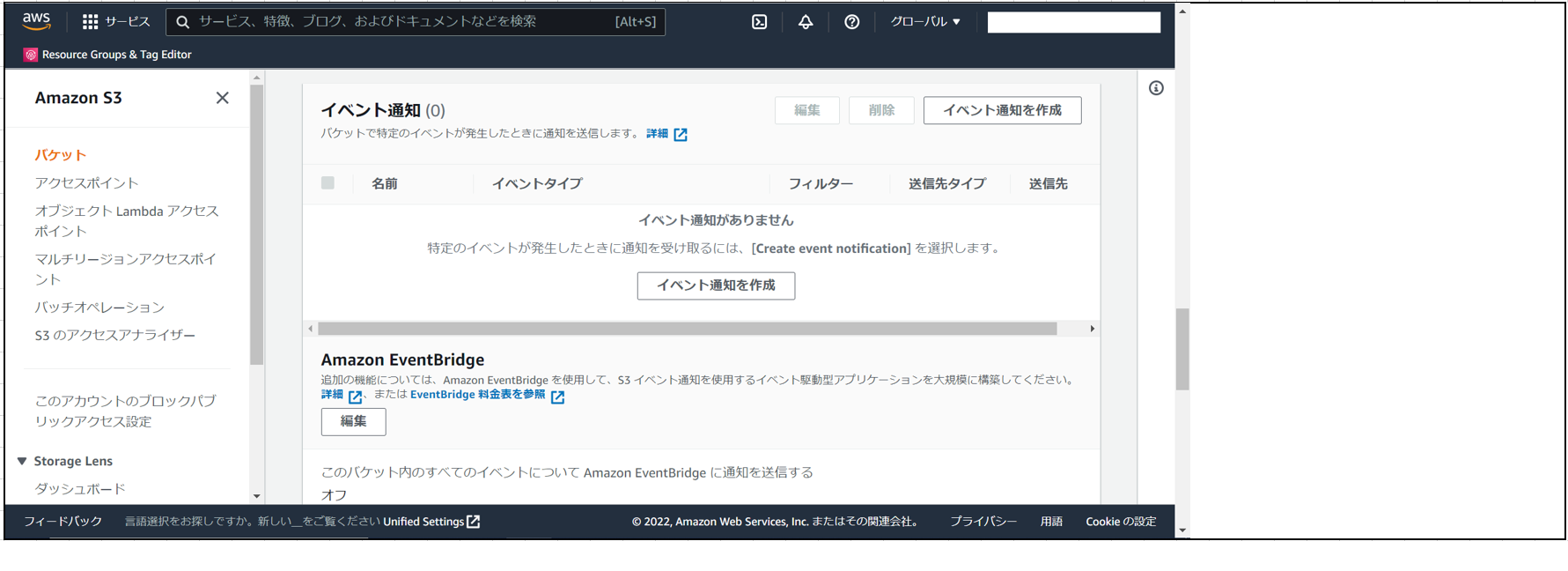
Task: Click the main page vertical scrollbar thumb
Action: [x=1182, y=349]
